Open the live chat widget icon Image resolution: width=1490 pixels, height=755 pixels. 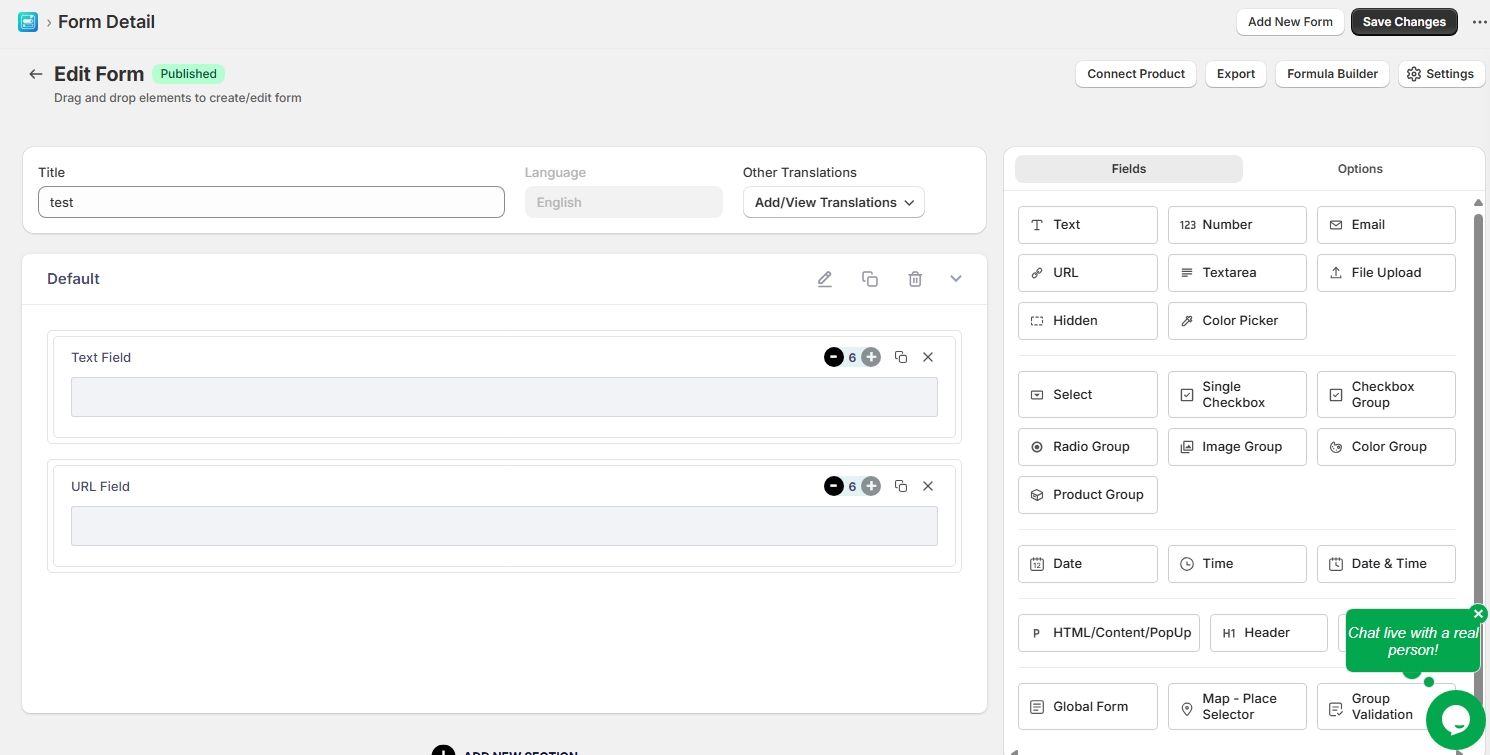(x=1455, y=720)
